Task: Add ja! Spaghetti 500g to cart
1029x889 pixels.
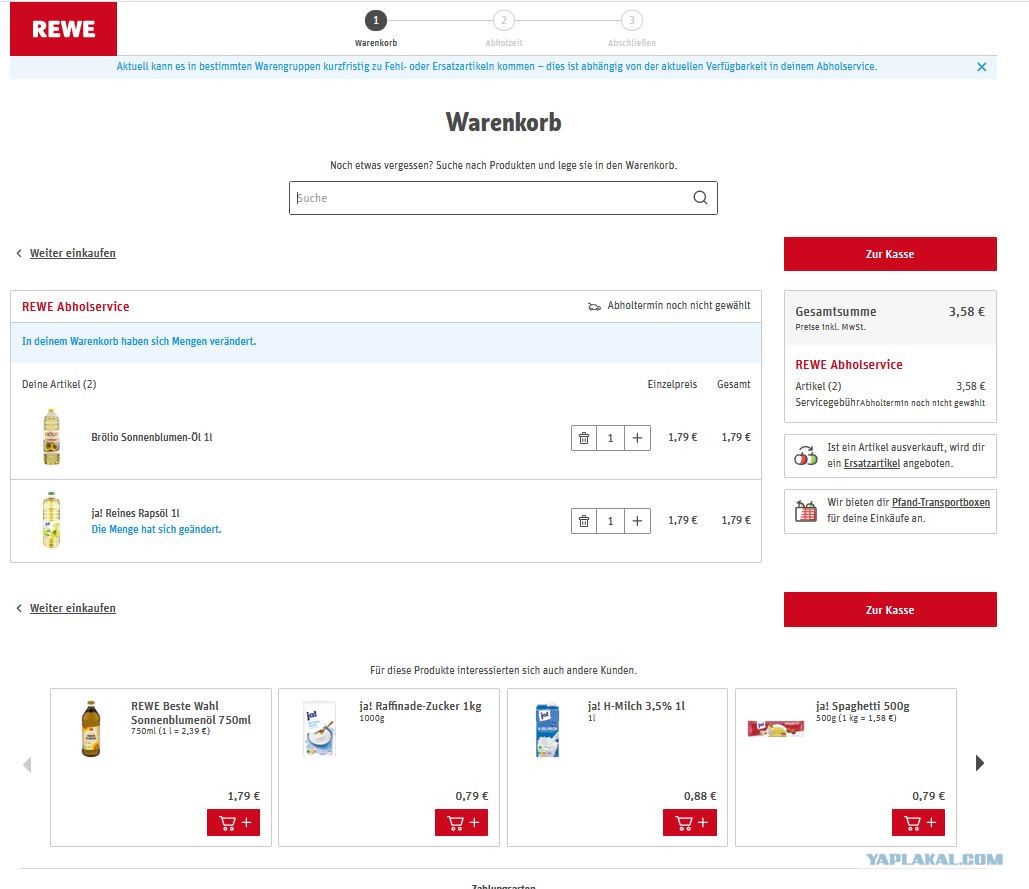Action: tap(918, 823)
